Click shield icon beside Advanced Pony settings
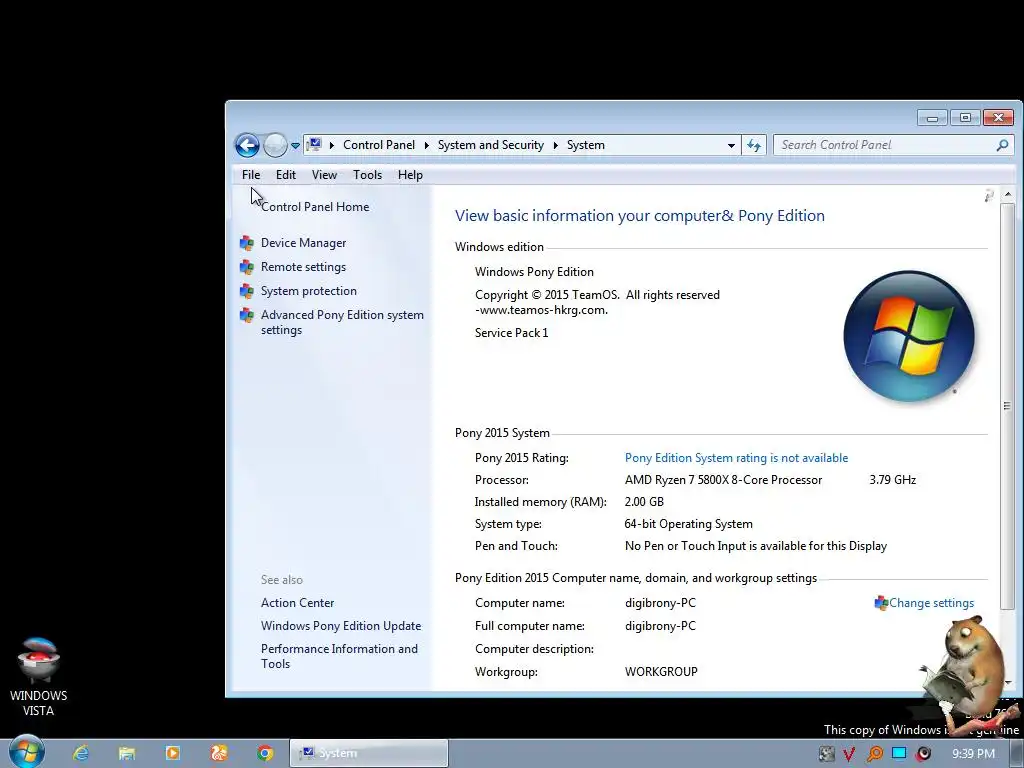Screen dimensions: 1024x768 click(x=247, y=315)
